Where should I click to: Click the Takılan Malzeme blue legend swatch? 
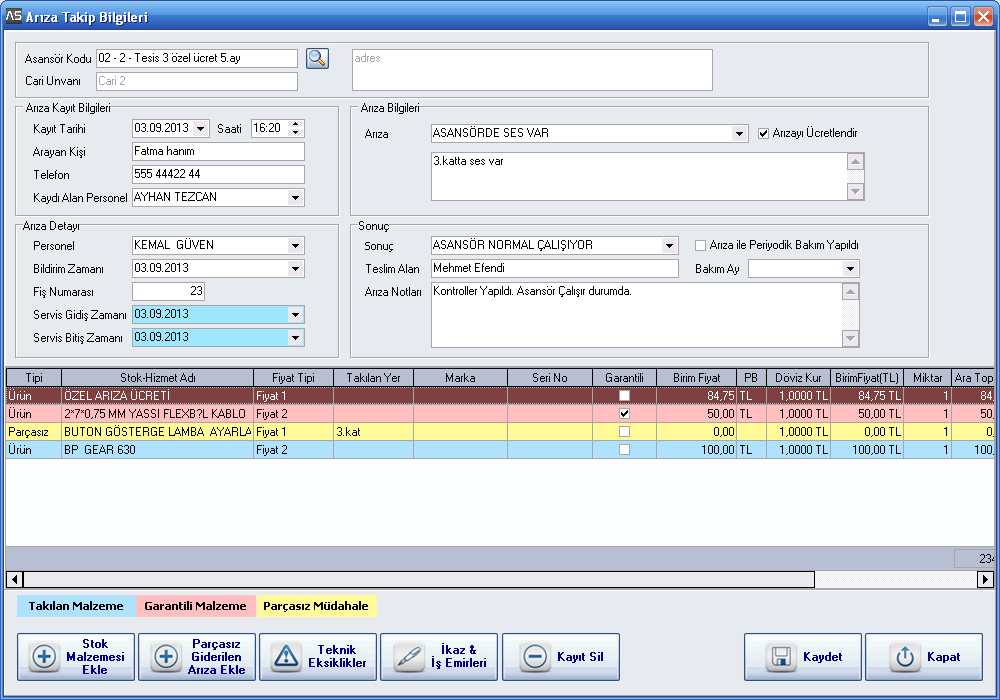coord(76,606)
